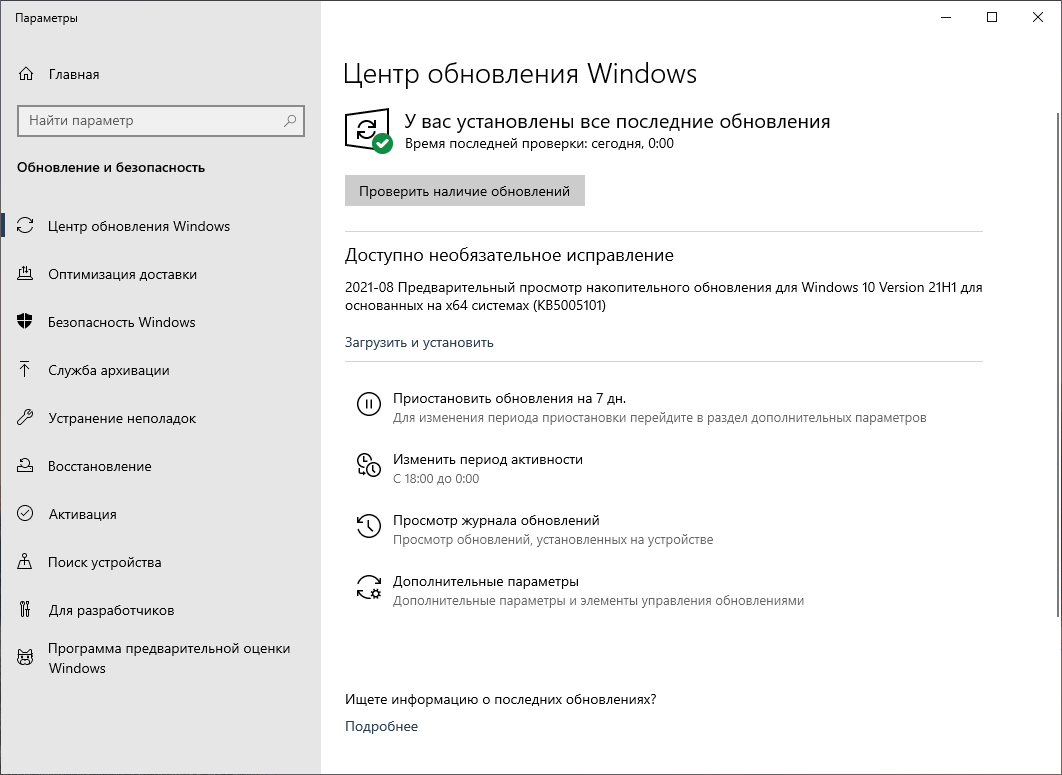The image size is (1062, 775).
Task: Open Центр обновления Windows section
Action: click(x=139, y=226)
